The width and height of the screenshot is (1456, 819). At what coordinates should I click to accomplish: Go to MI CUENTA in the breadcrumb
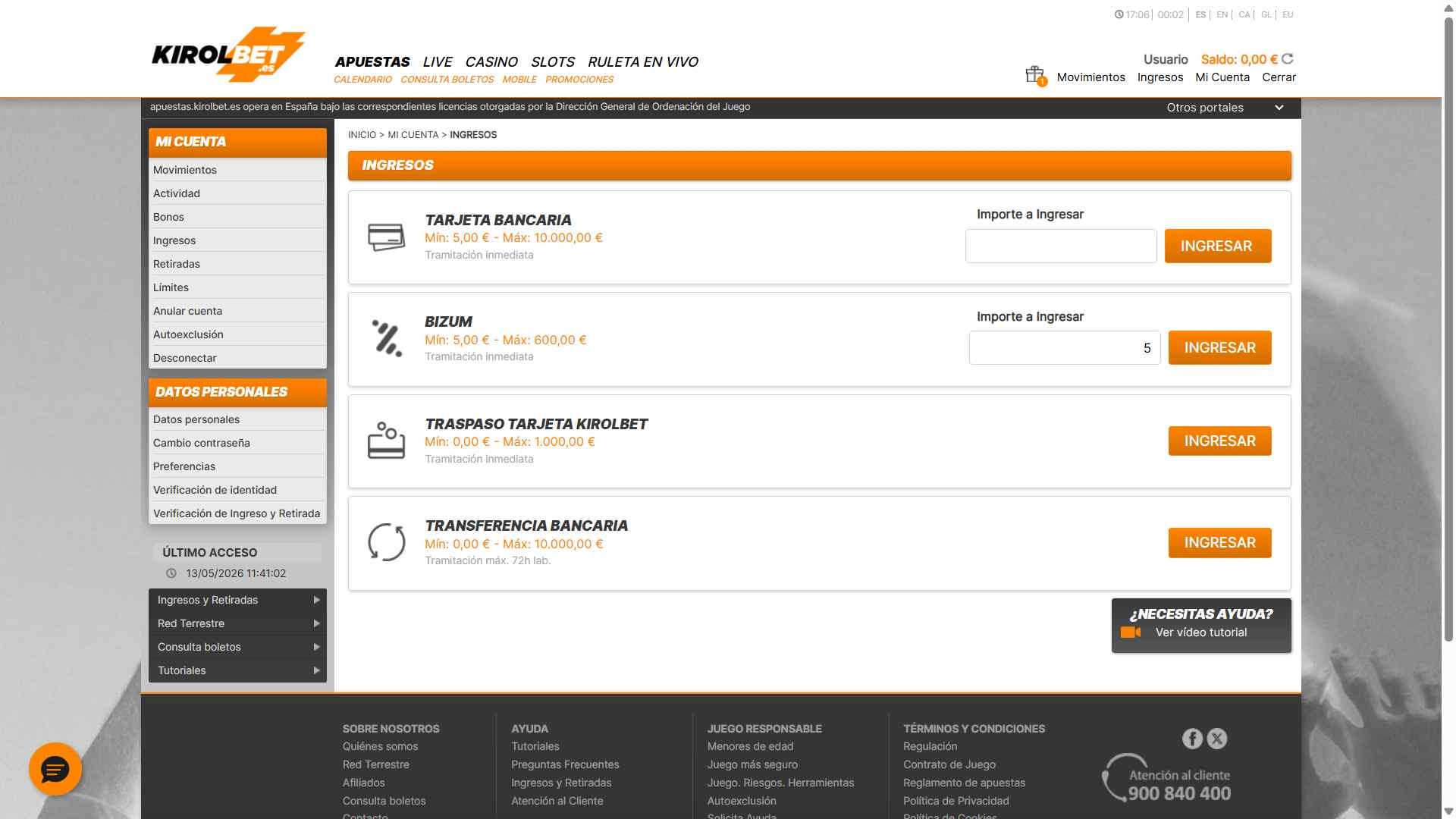(413, 135)
